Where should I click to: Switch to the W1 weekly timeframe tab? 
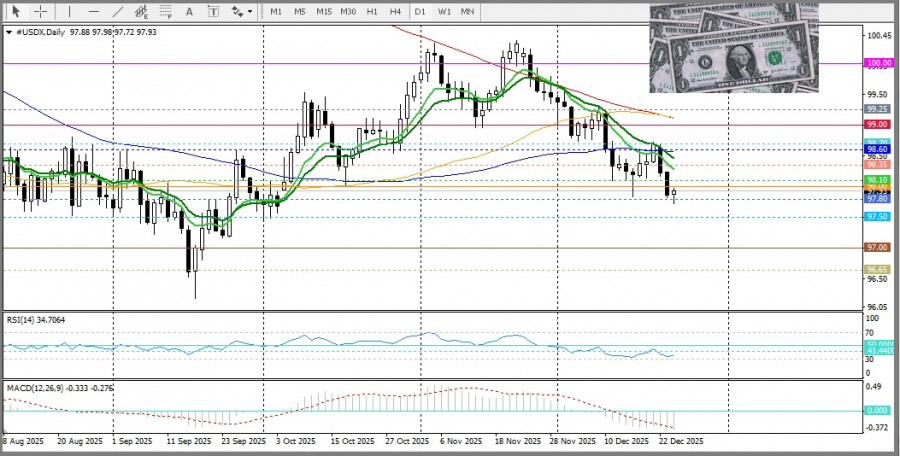pos(444,11)
